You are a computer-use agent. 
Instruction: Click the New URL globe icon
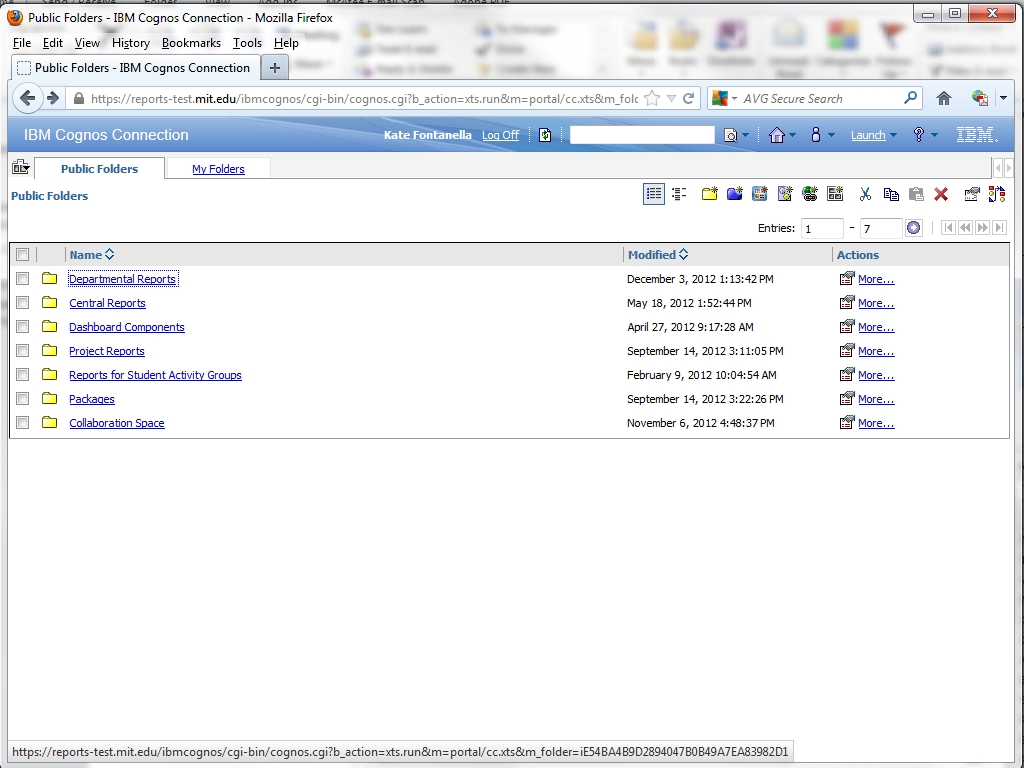(x=810, y=194)
